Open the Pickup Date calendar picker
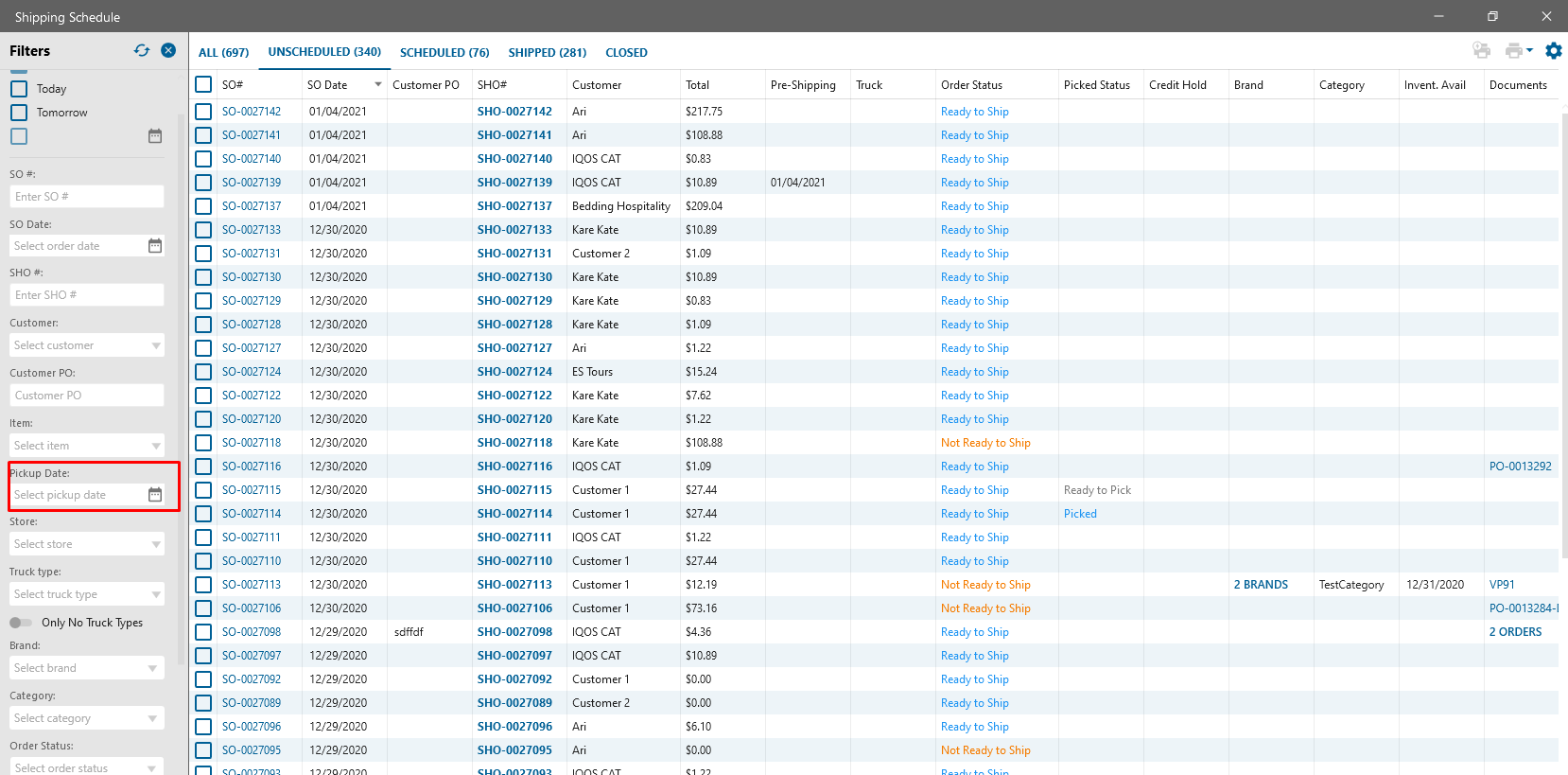Viewport: 1568px width, 775px height. point(155,495)
